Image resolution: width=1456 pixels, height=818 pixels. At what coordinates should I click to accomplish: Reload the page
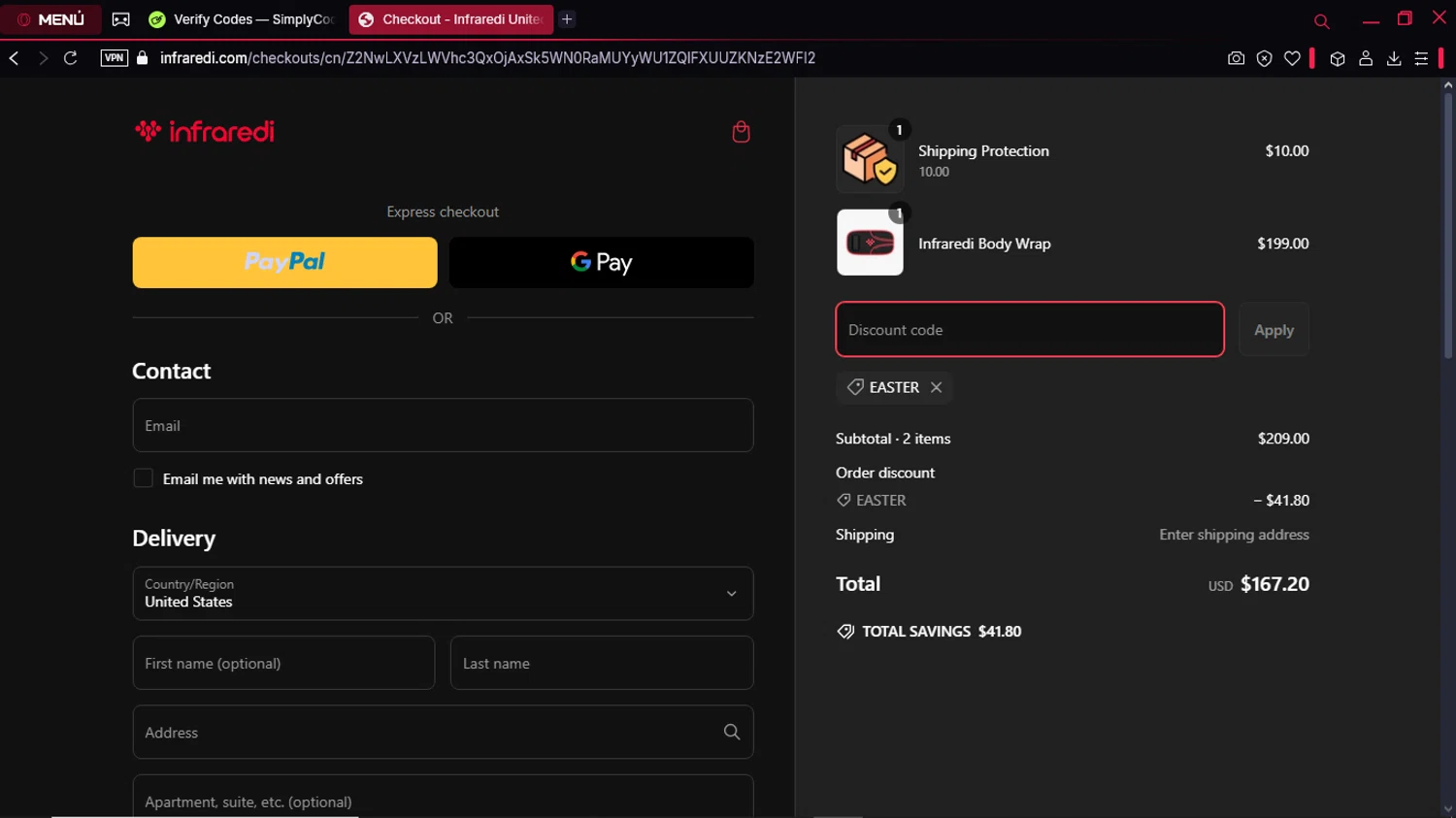click(x=71, y=58)
